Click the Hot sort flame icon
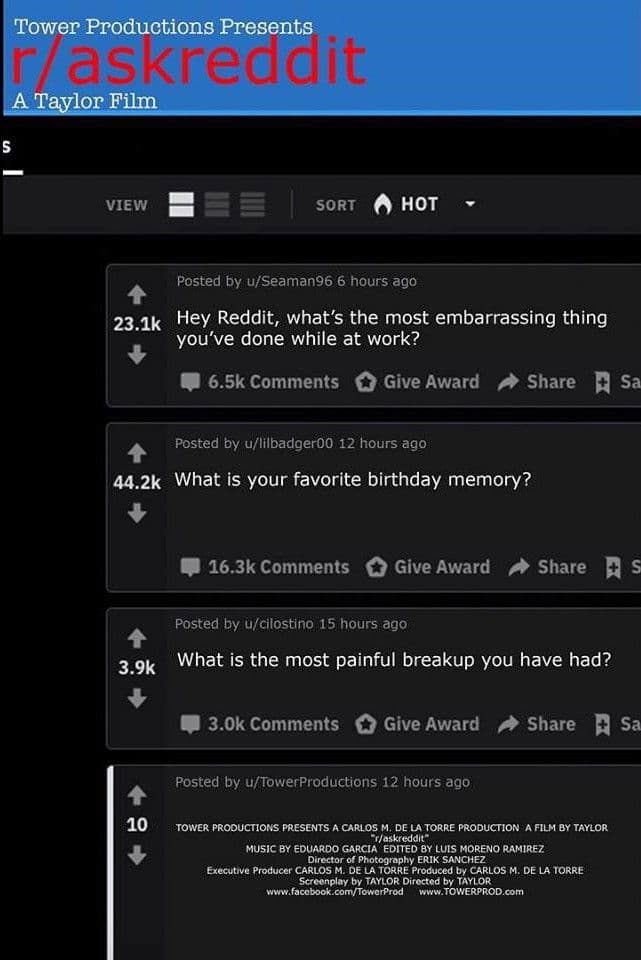 (x=385, y=204)
